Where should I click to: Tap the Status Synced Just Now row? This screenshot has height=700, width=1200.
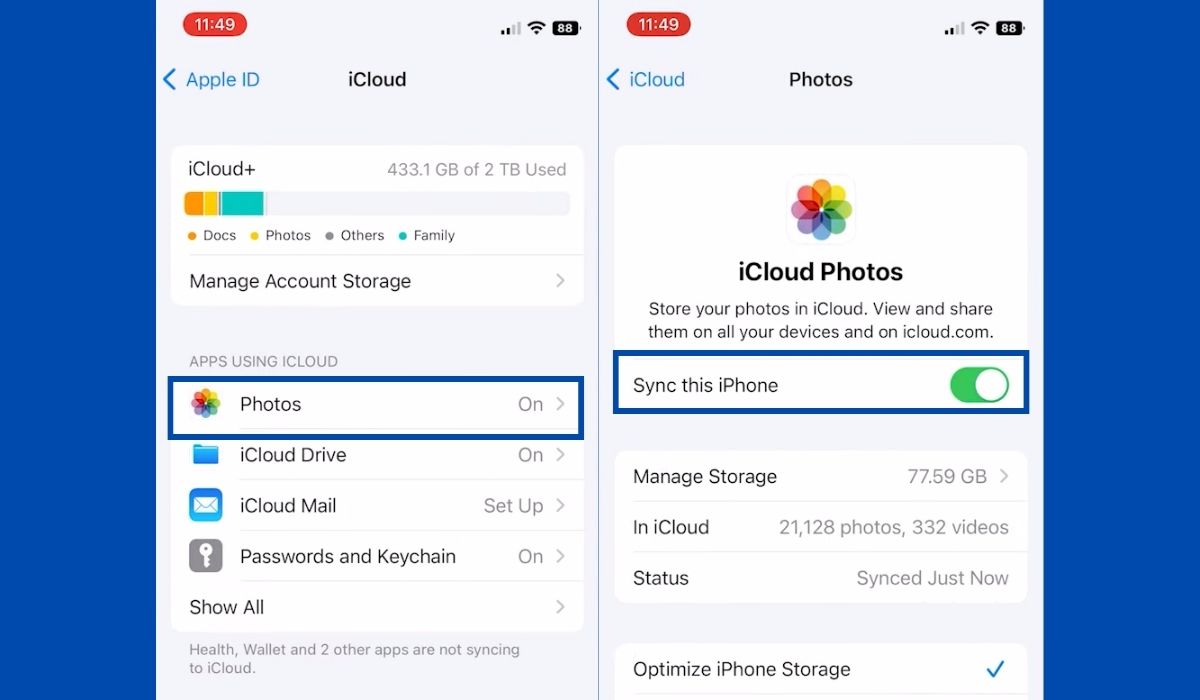click(x=820, y=578)
